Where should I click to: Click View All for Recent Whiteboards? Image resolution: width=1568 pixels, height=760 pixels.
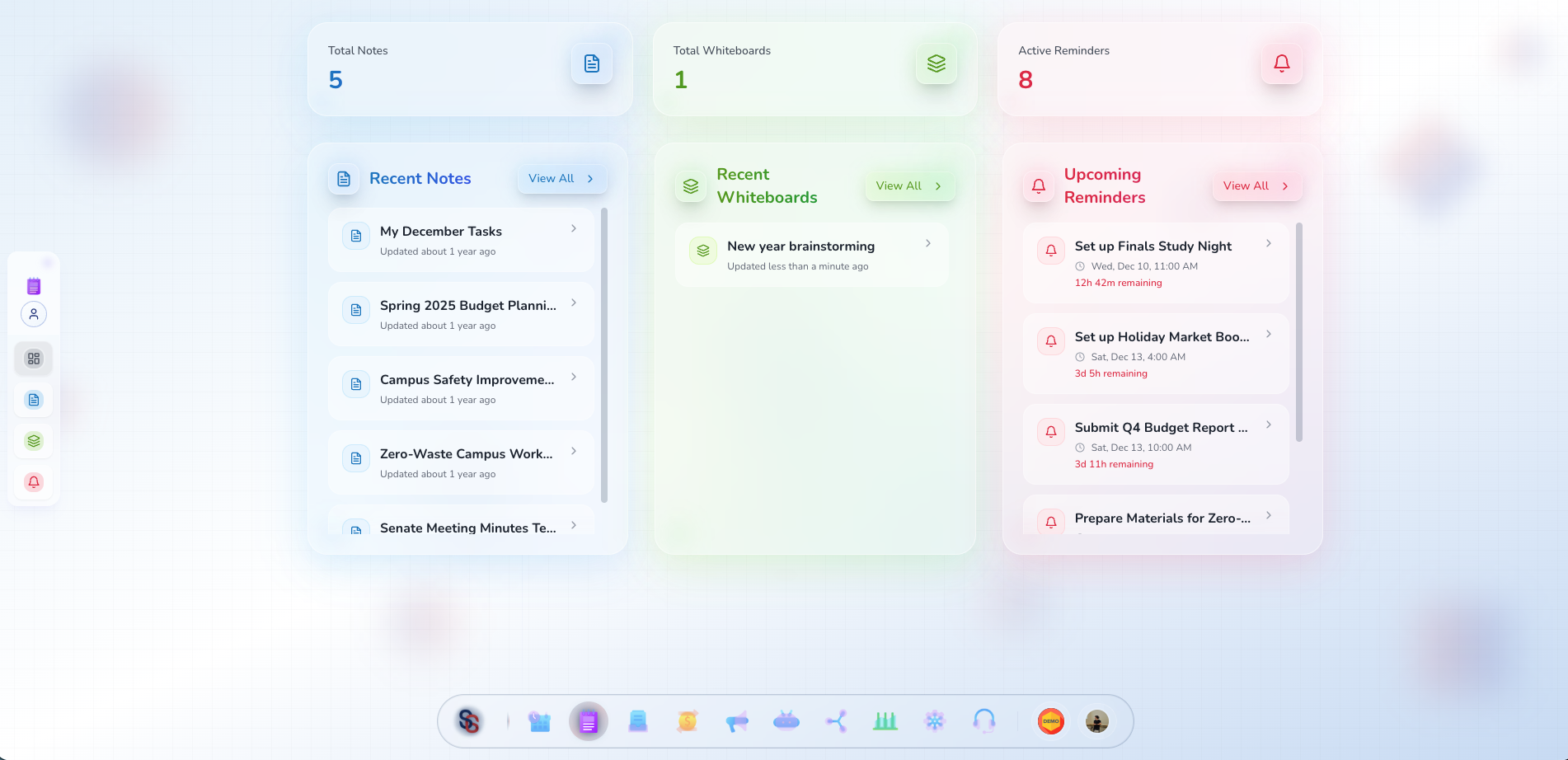908,185
